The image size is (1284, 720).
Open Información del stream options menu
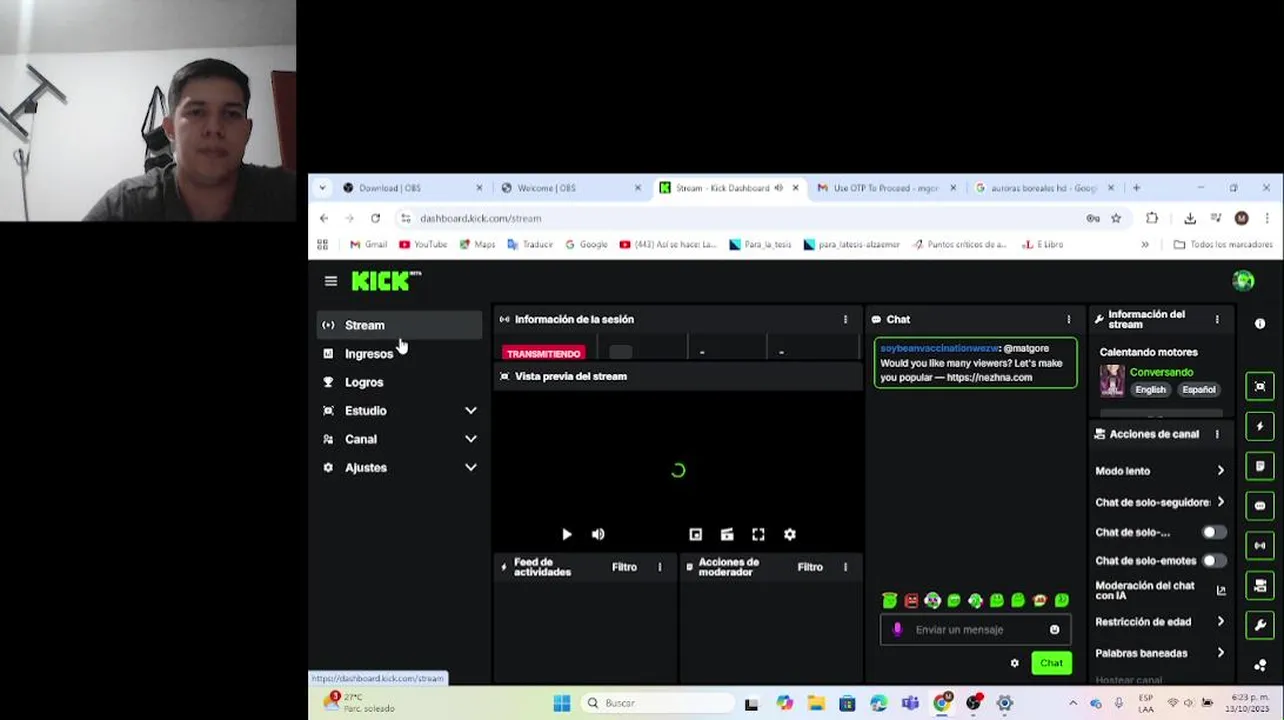coord(1217,320)
